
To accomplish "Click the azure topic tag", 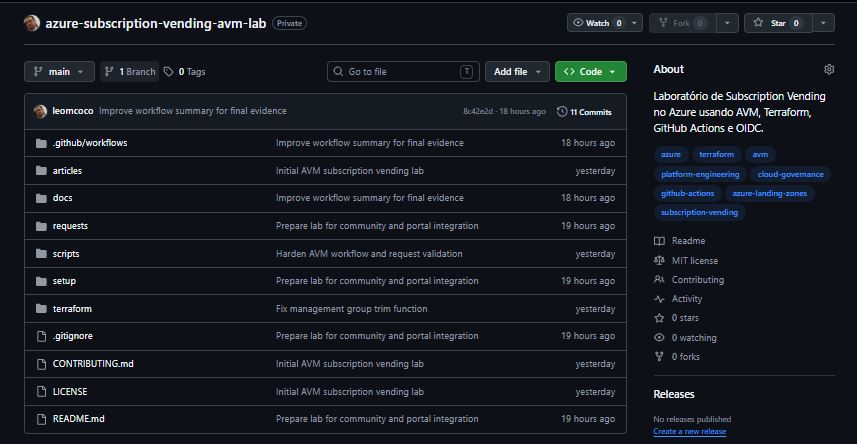I will pos(671,155).
